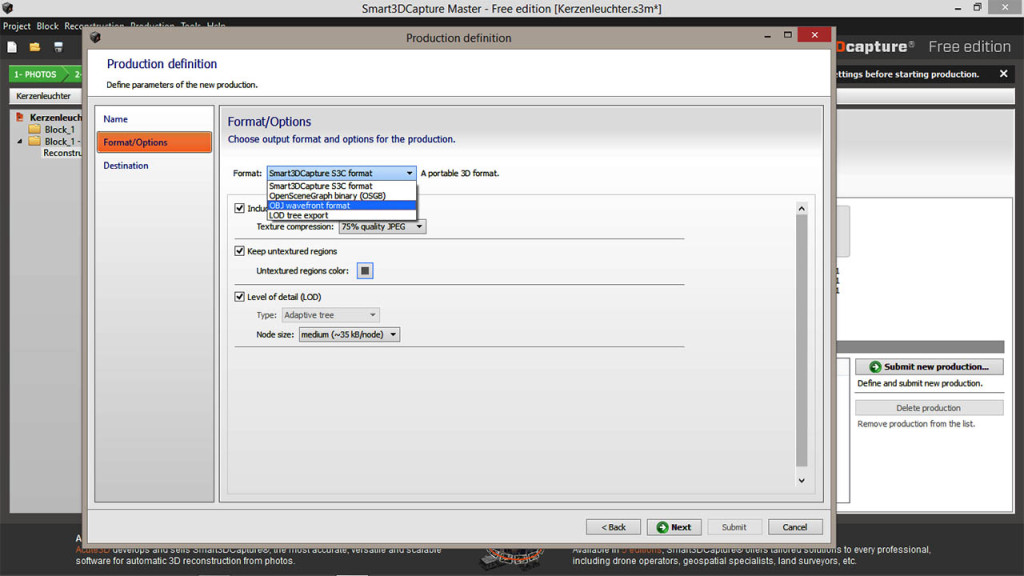
Task: Click the green arrow icon on Next button
Action: coord(662,527)
